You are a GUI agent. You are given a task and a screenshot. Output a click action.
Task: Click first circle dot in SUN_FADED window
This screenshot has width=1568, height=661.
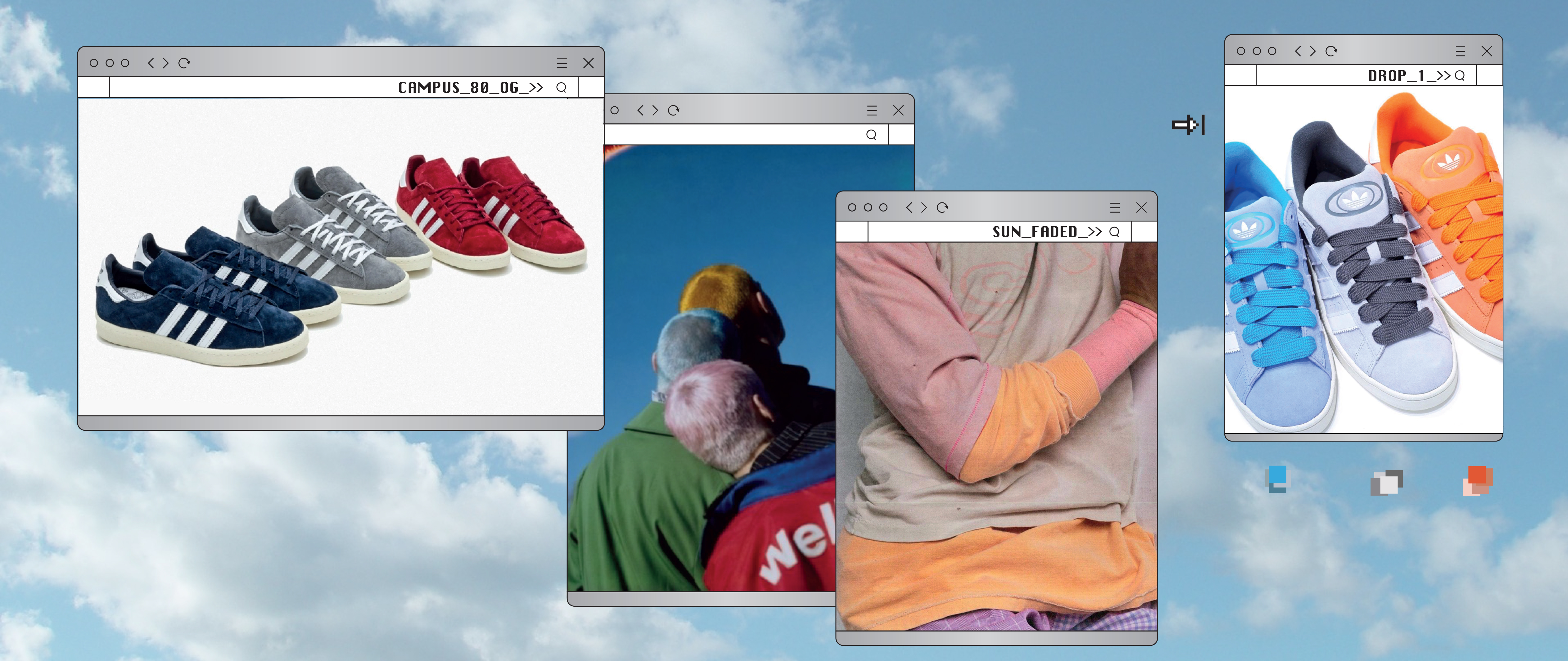tap(852, 208)
